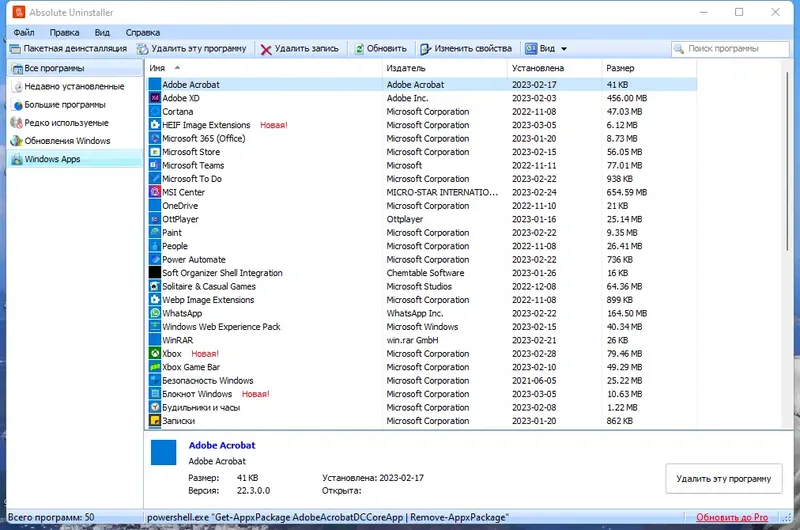800x530 pixels.
Task: Click the Solitaire & Casual Games icon
Action: [155, 286]
